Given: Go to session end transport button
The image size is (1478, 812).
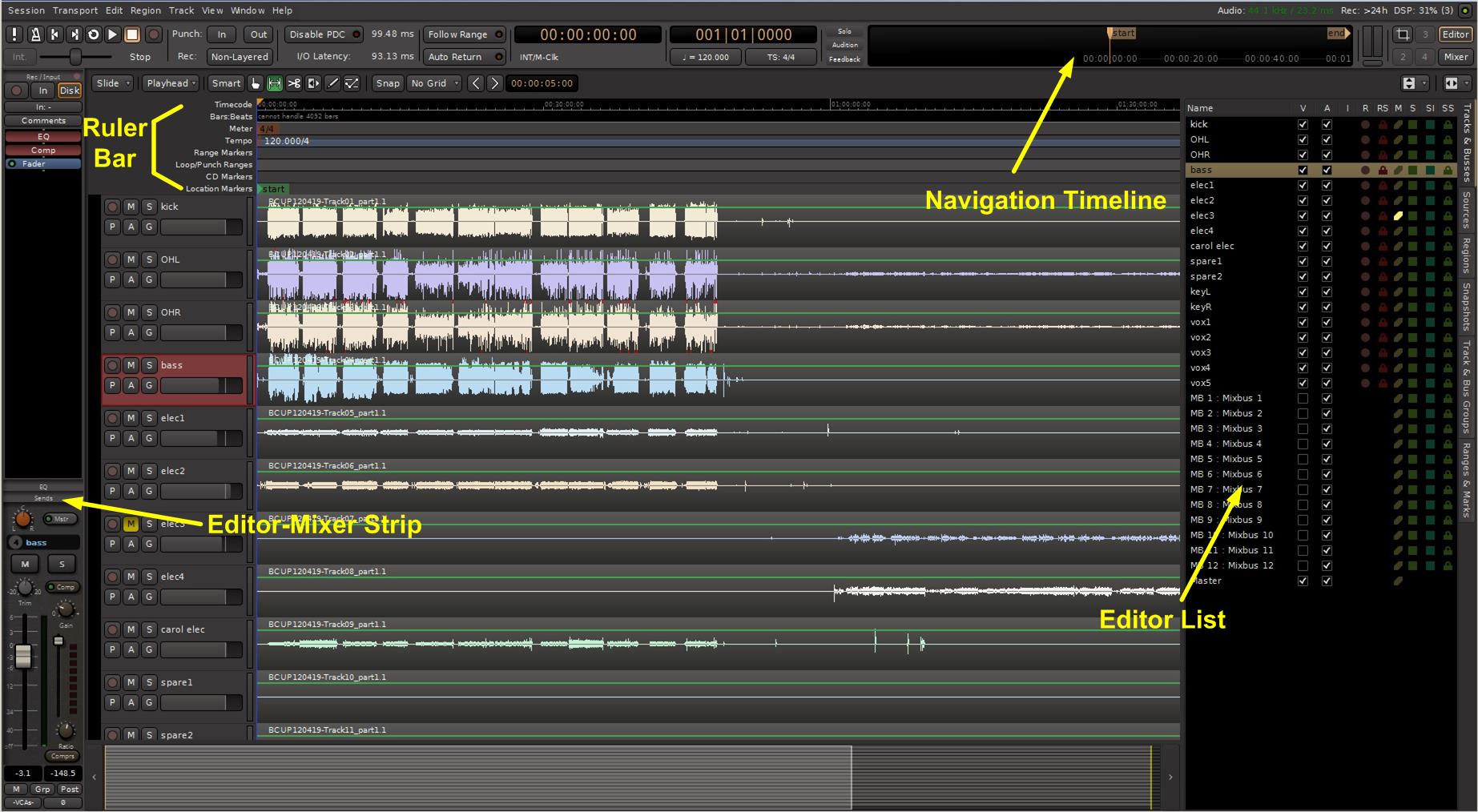Looking at the screenshot, I should [x=74, y=34].
